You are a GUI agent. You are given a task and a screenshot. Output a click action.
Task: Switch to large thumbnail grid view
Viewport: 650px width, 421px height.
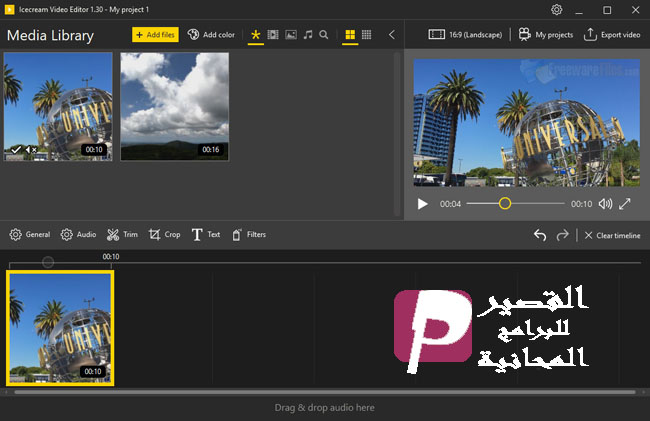pyautogui.click(x=350, y=35)
